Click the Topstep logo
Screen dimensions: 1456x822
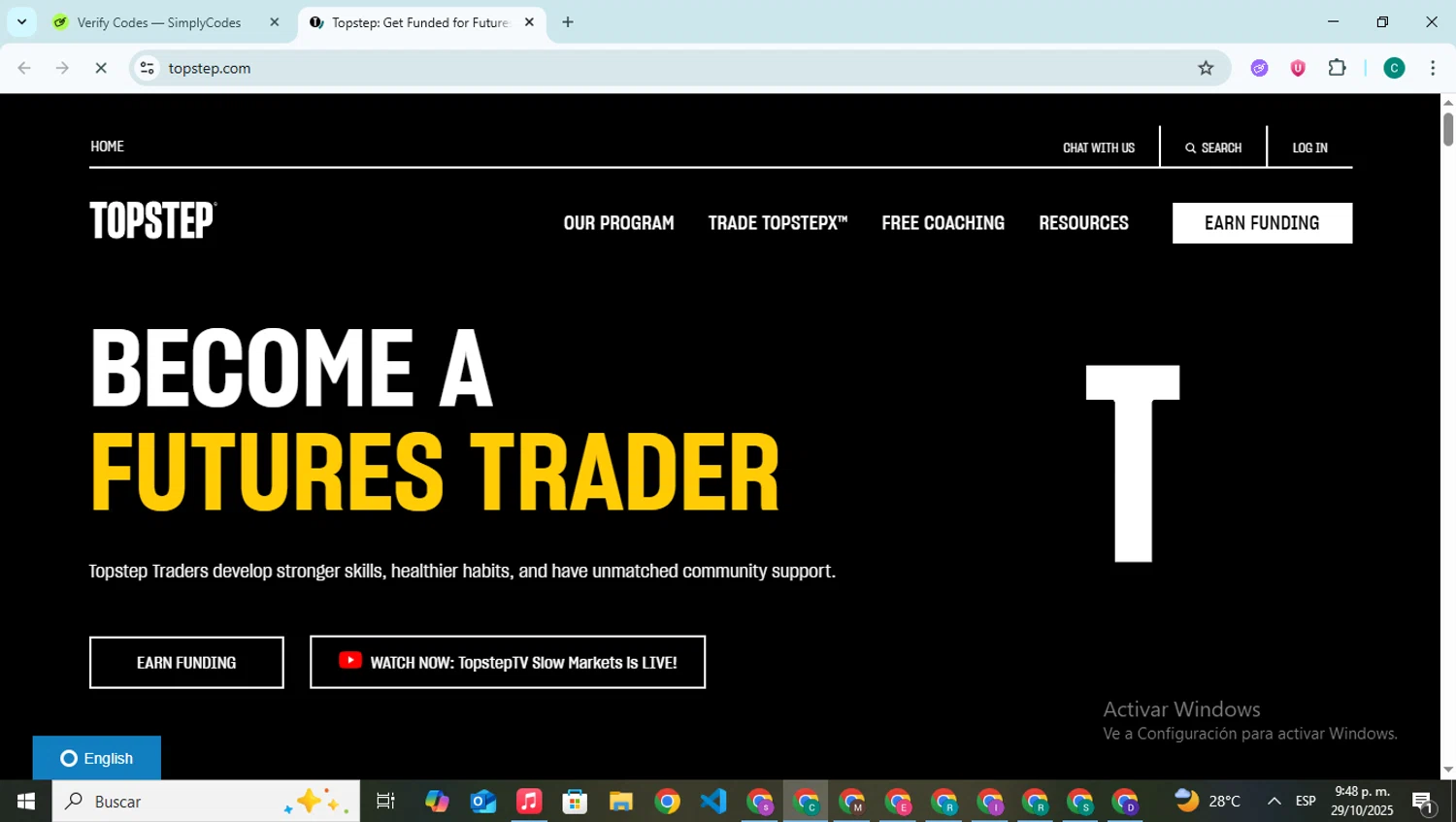coord(153,220)
